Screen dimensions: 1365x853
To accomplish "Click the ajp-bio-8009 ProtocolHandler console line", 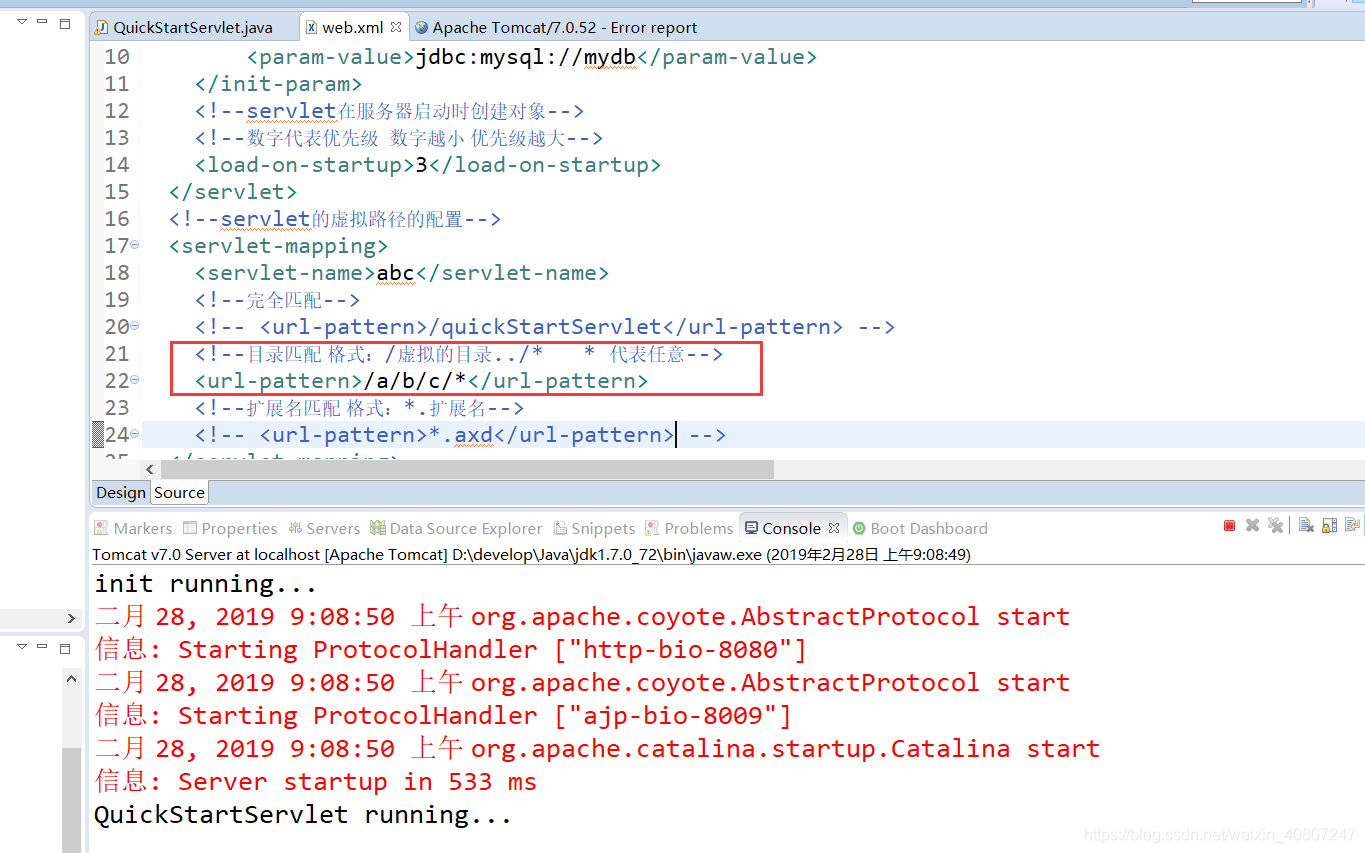I will point(443,715).
